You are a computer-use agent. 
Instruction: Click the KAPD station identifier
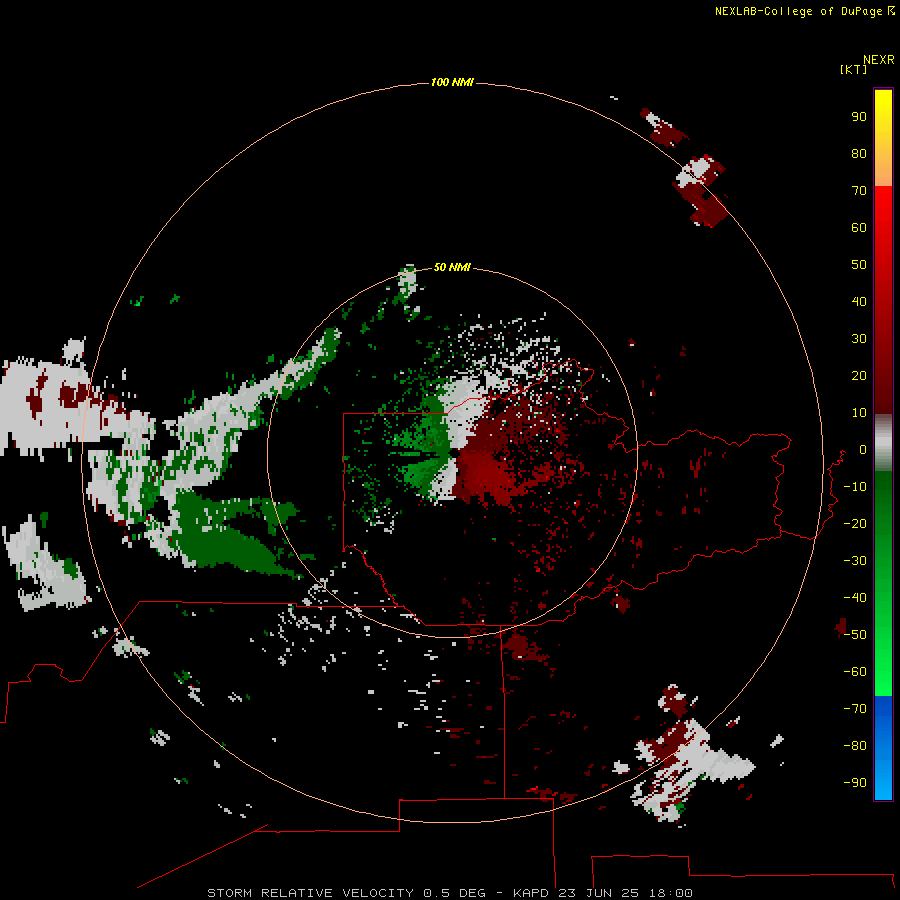pyautogui.click(x=533, y=893)
